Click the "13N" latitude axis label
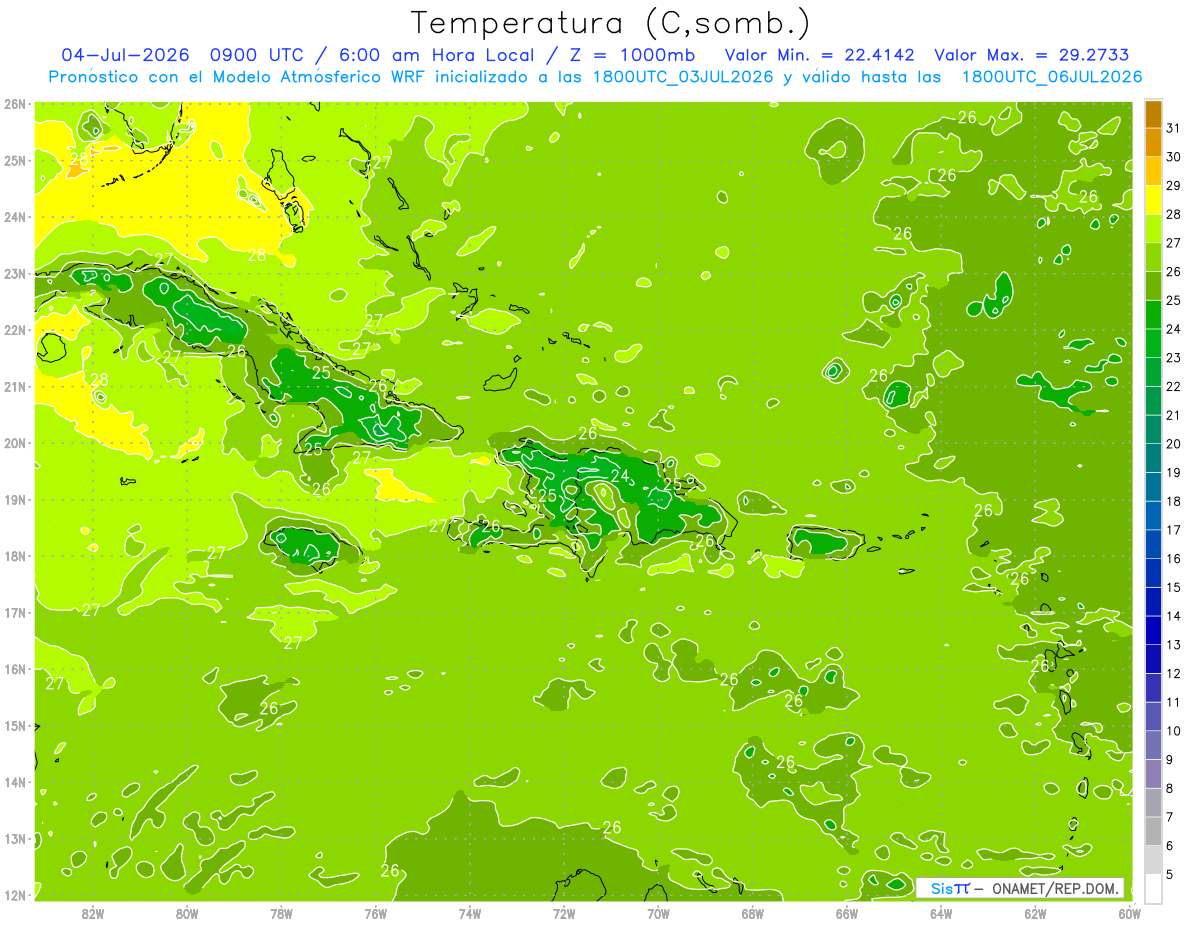The width and height of the screenshot is (1200, 927). pyautogui.click(x=14, y=838)
